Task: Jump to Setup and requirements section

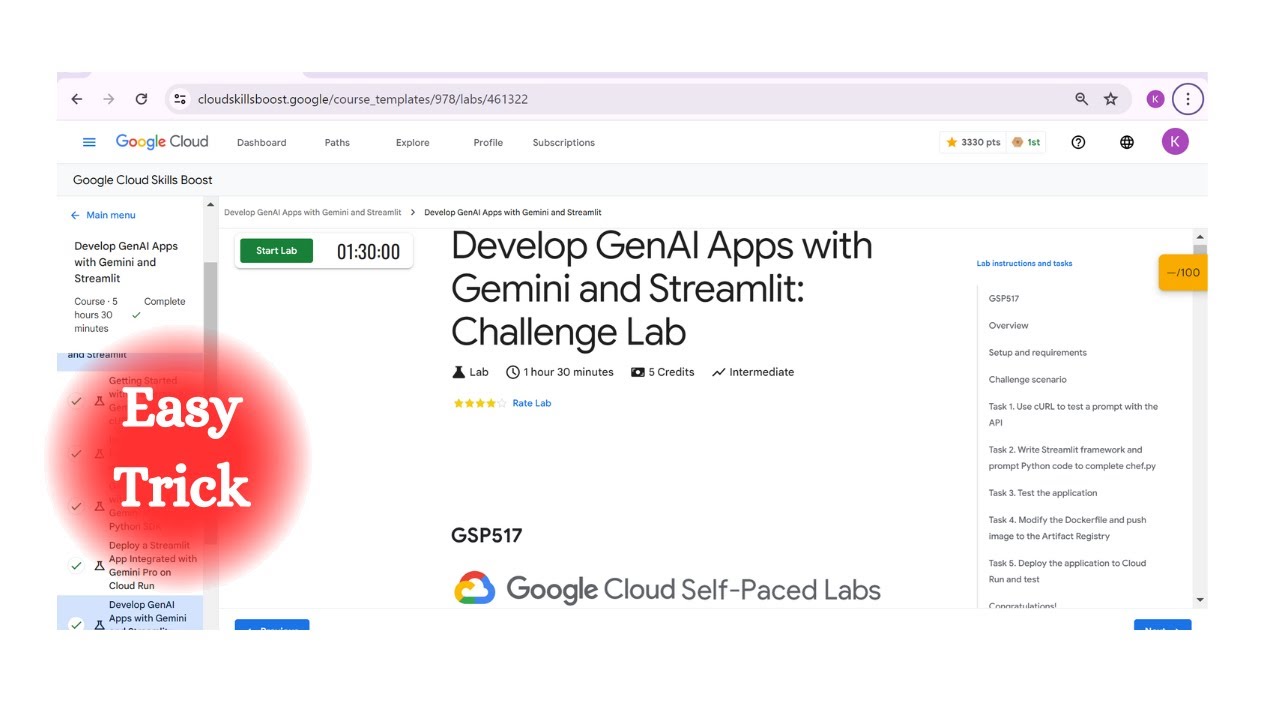Action: click(x=1037, y=352)
